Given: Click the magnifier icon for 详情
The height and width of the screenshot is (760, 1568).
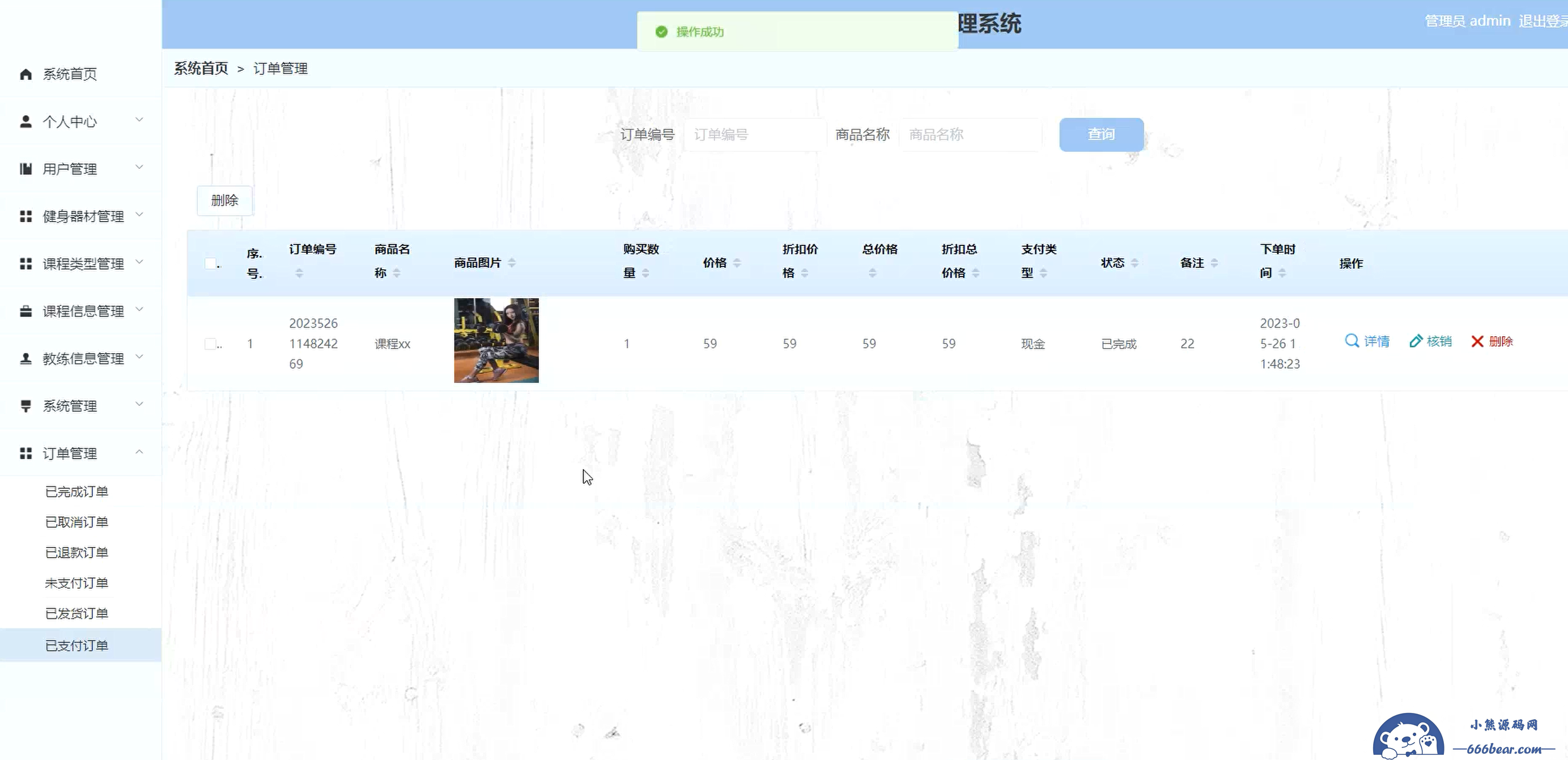Looking at the screenshot, I should click(1352, 341).
